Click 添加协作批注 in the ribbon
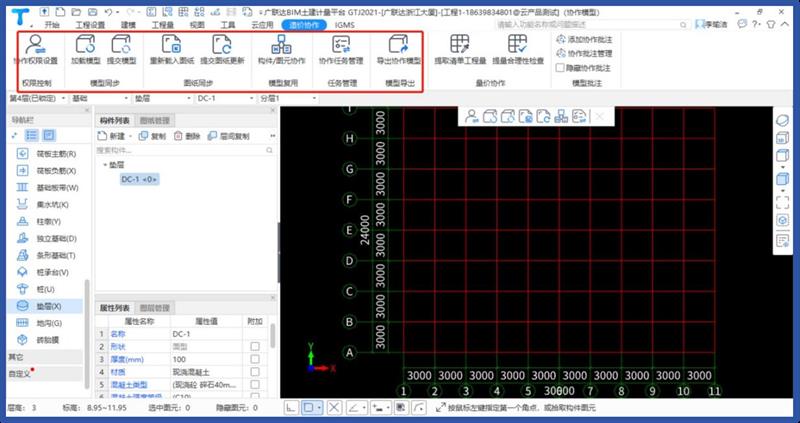Screen dimensions: 800x423 (584, 39)
